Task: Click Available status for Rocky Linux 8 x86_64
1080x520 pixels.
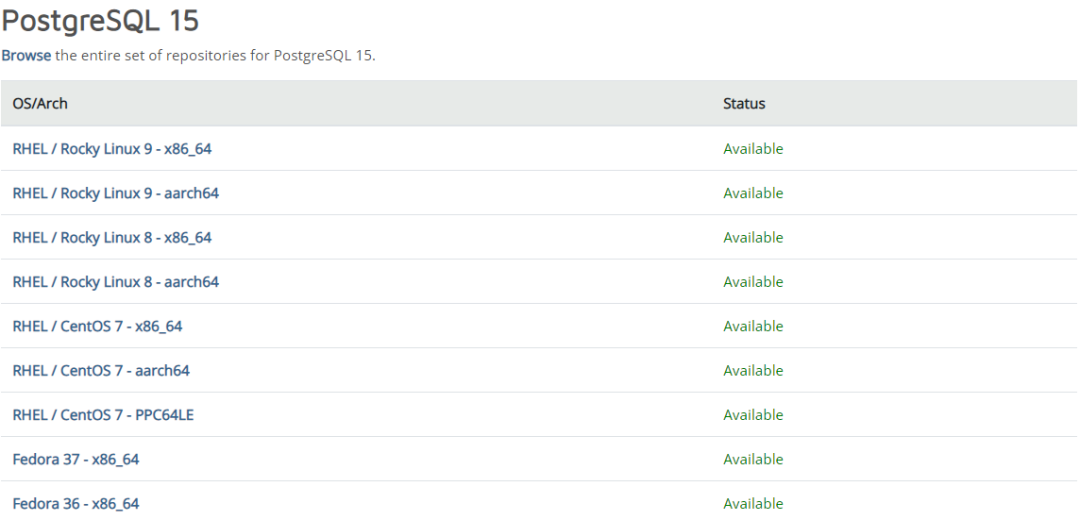Action: [753, 238]
